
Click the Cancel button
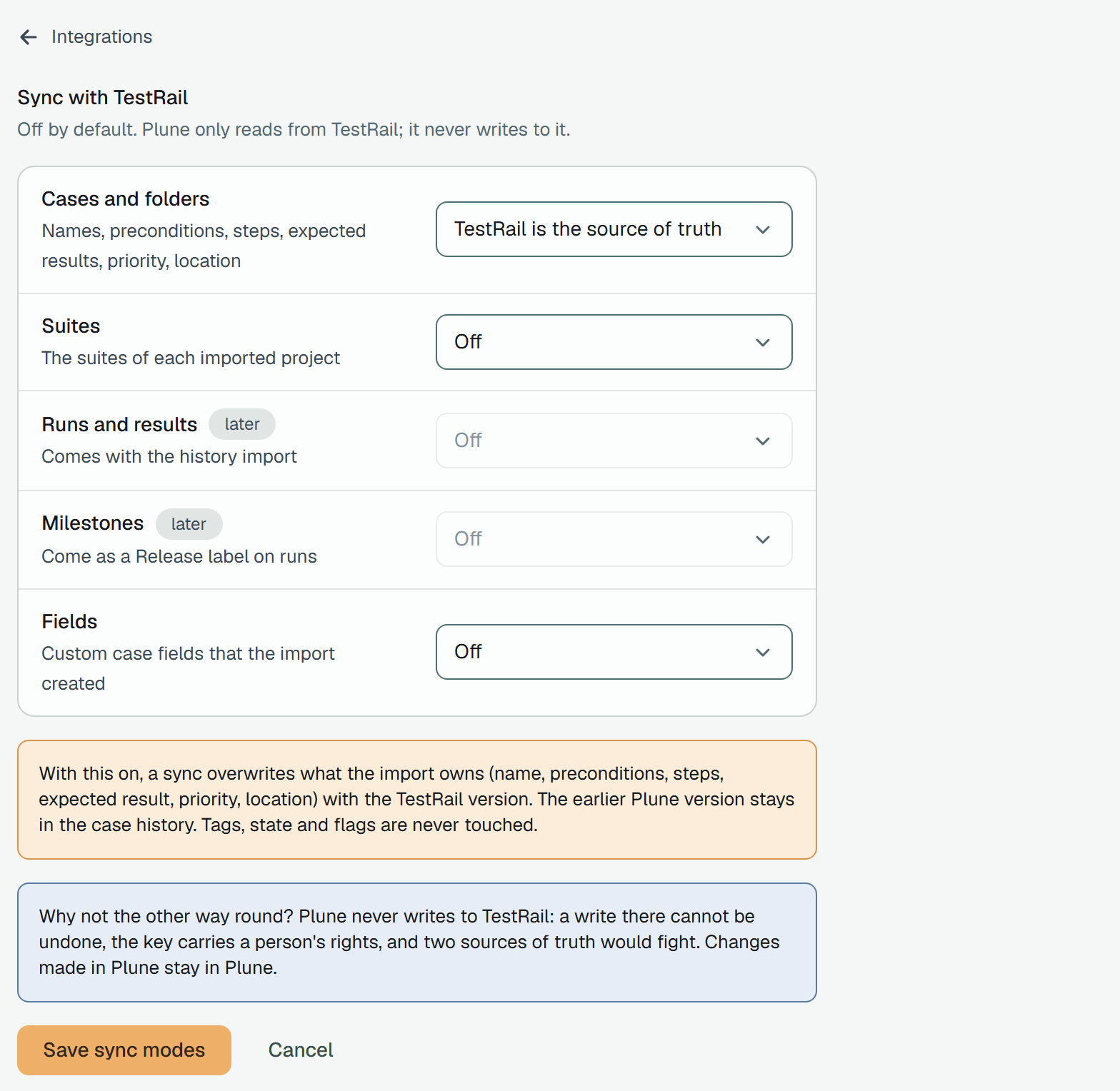(x=301, y=1050)
